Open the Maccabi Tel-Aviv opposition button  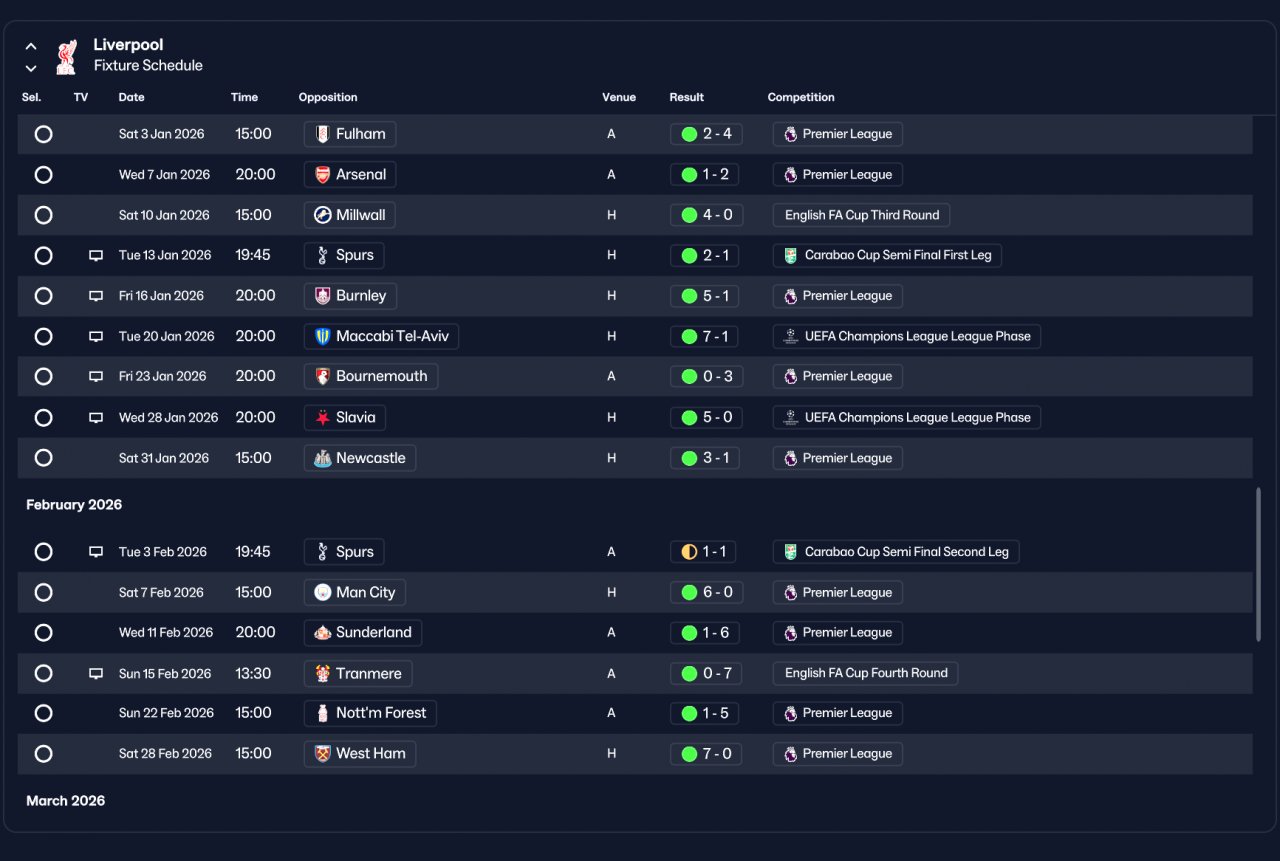[381, 336]
